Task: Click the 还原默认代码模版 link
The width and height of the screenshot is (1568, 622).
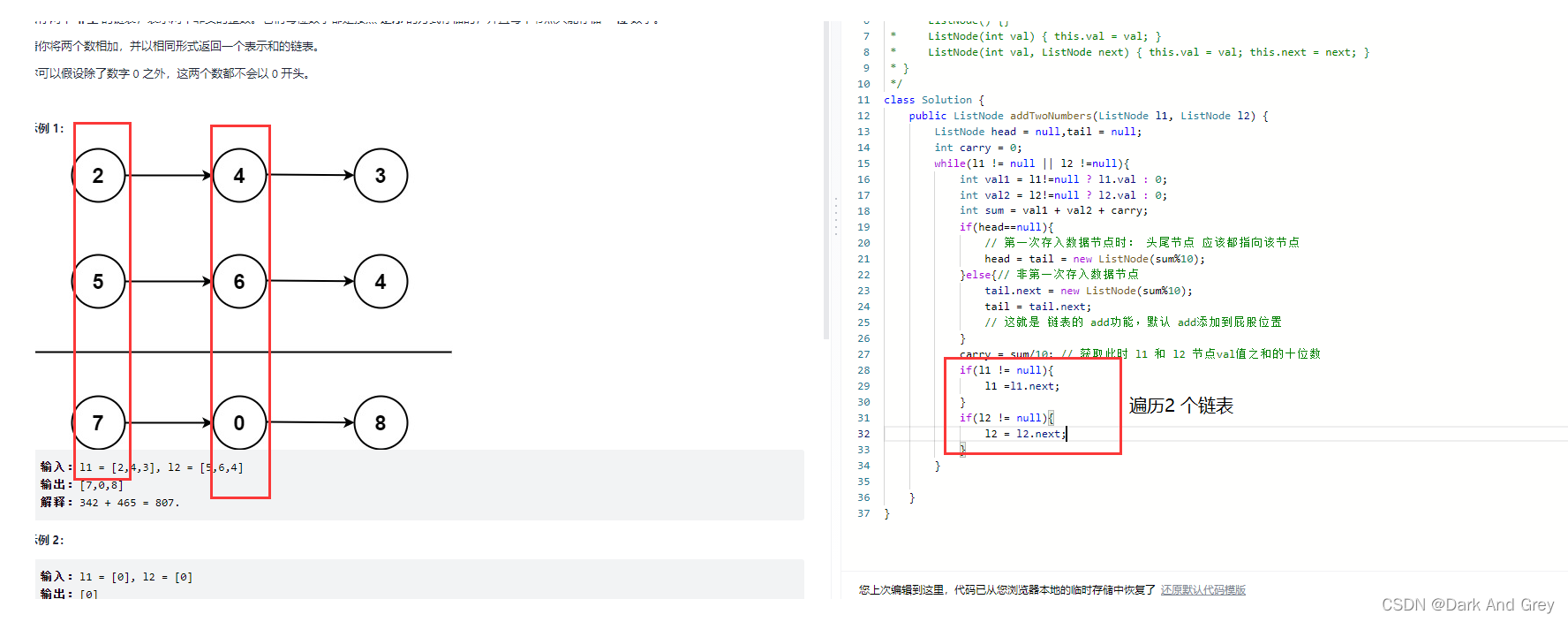Action: [1202, 589]
